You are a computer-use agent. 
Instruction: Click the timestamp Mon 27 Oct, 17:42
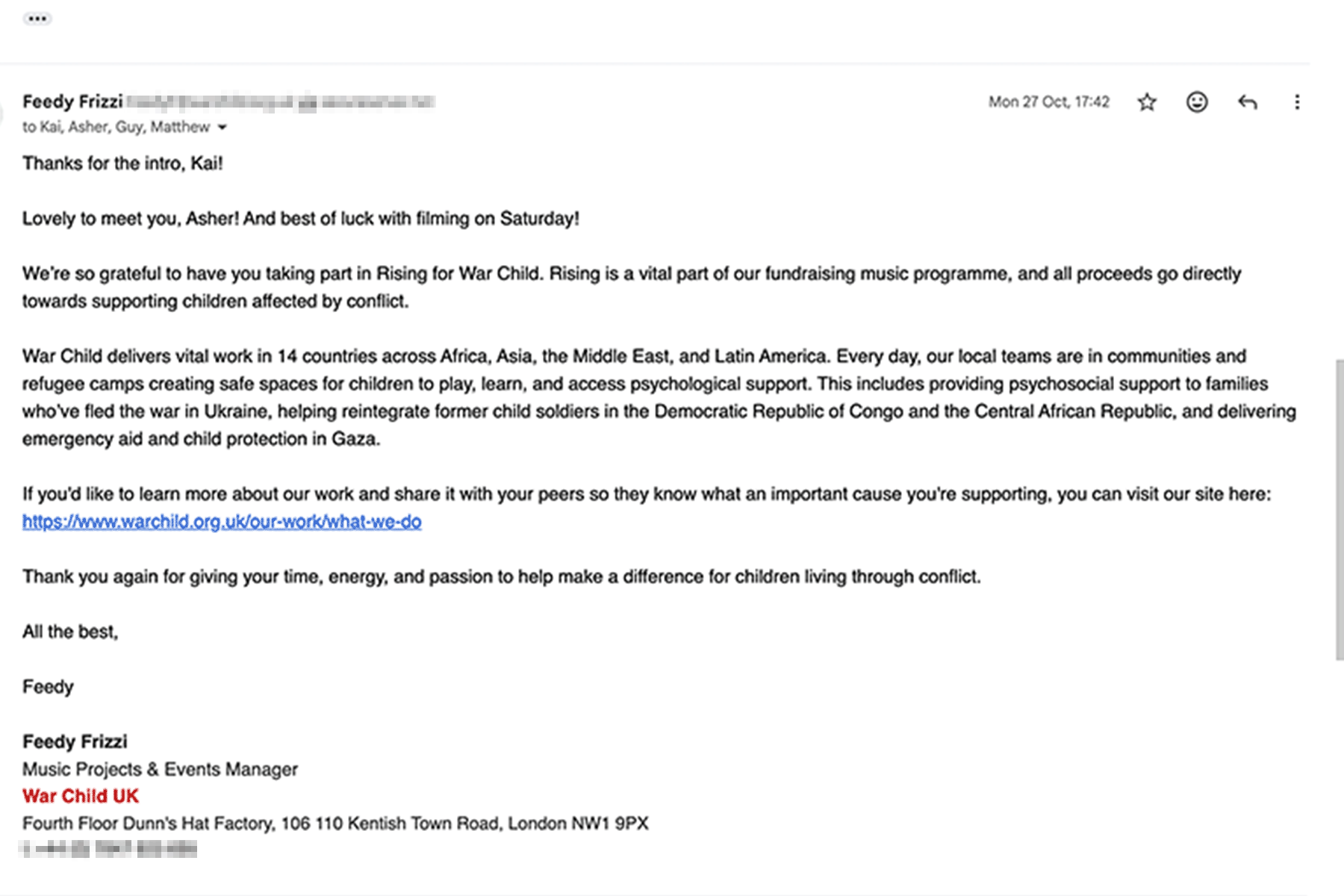pos(1048,102)
